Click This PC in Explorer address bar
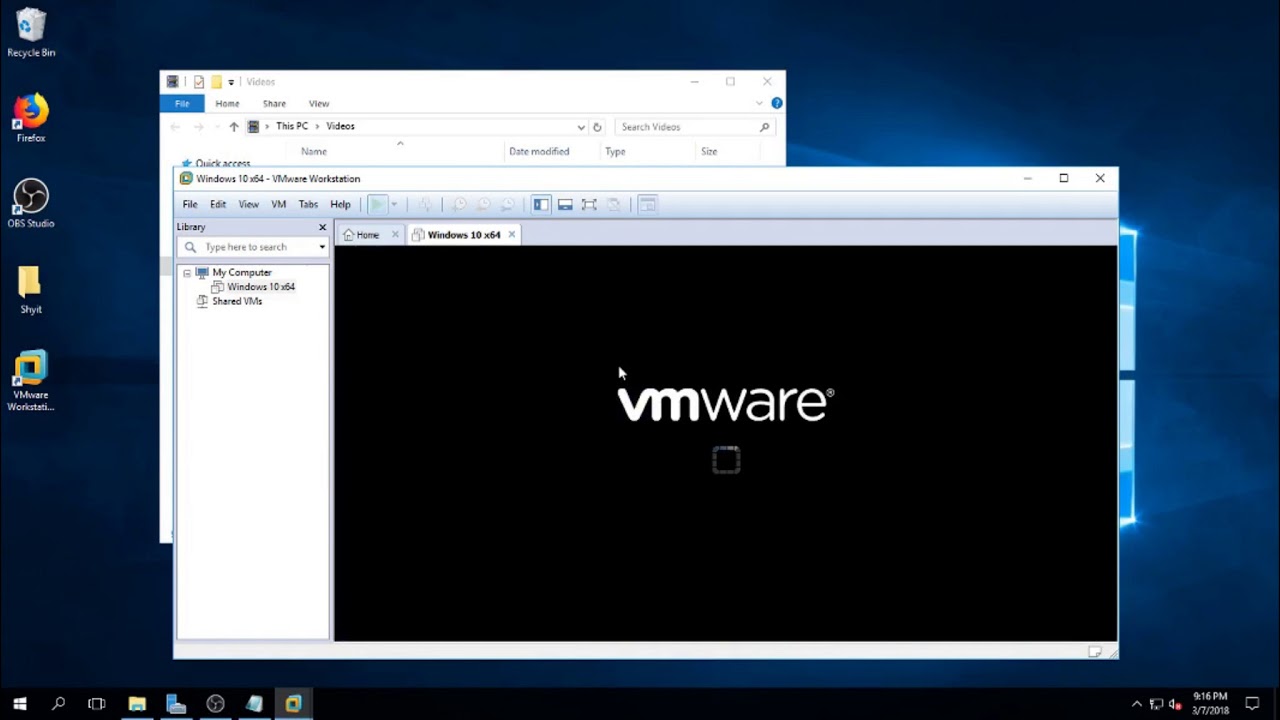 tap(292, 126)
